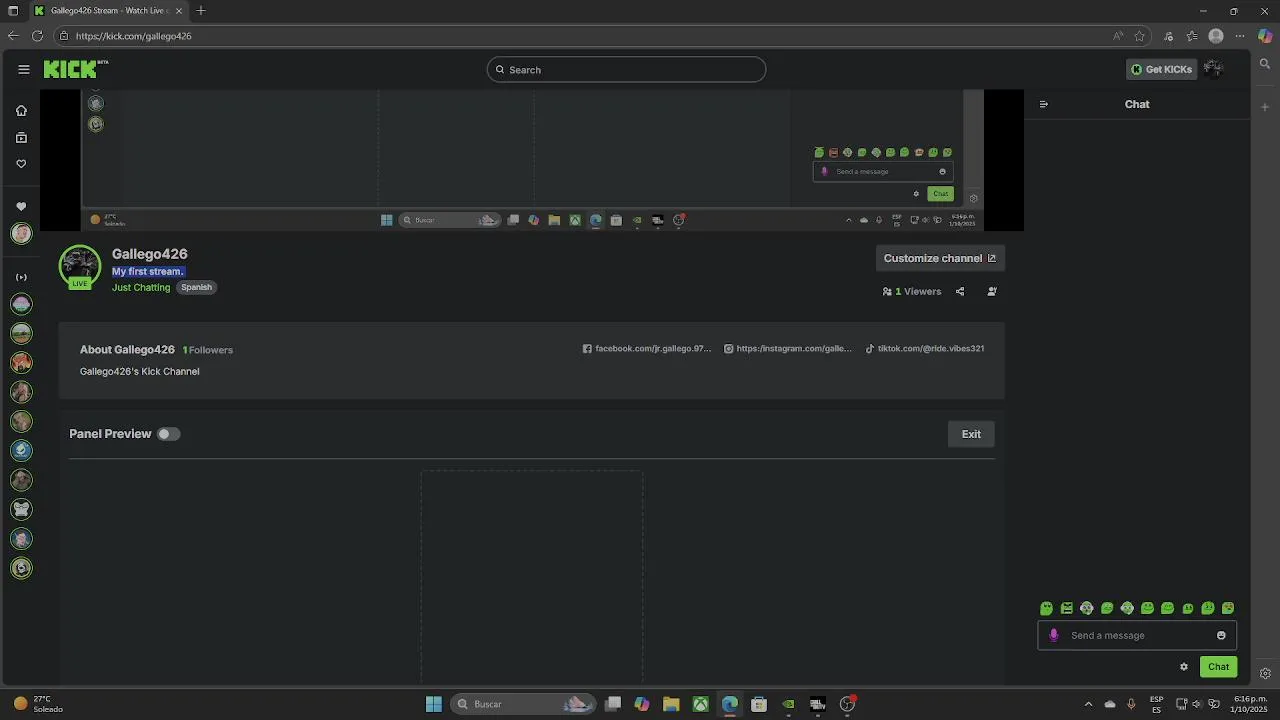Open the tiktok.com/@ride.vibes321 link
This screenshot has width=1280, height=720.
tap(924, 349)
